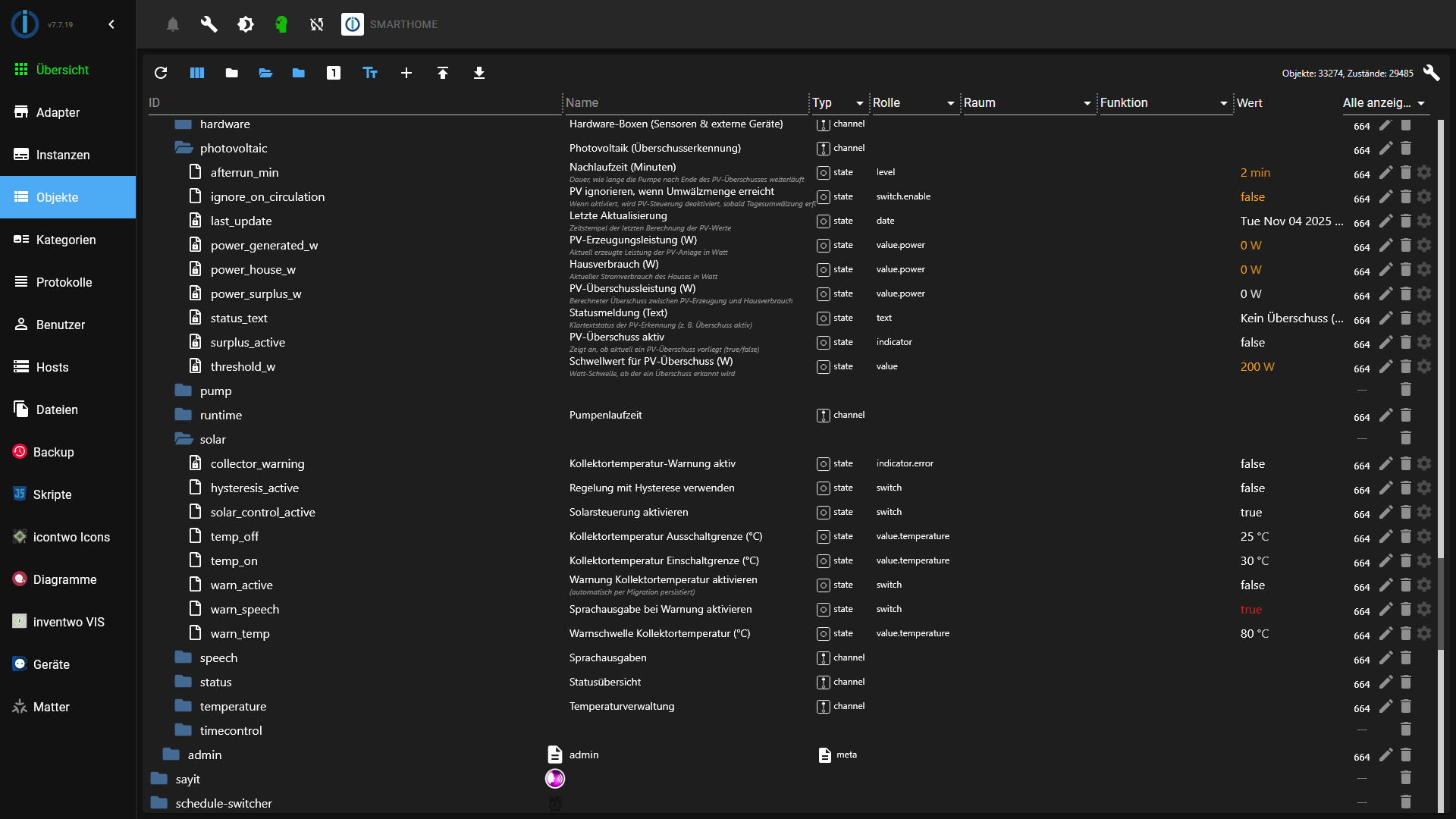Image resolution: width=1456 pixels, height=819 pixels.
Task: Toggle automatic refresh with the crossed sync icon
Action: tap(316, 24)
